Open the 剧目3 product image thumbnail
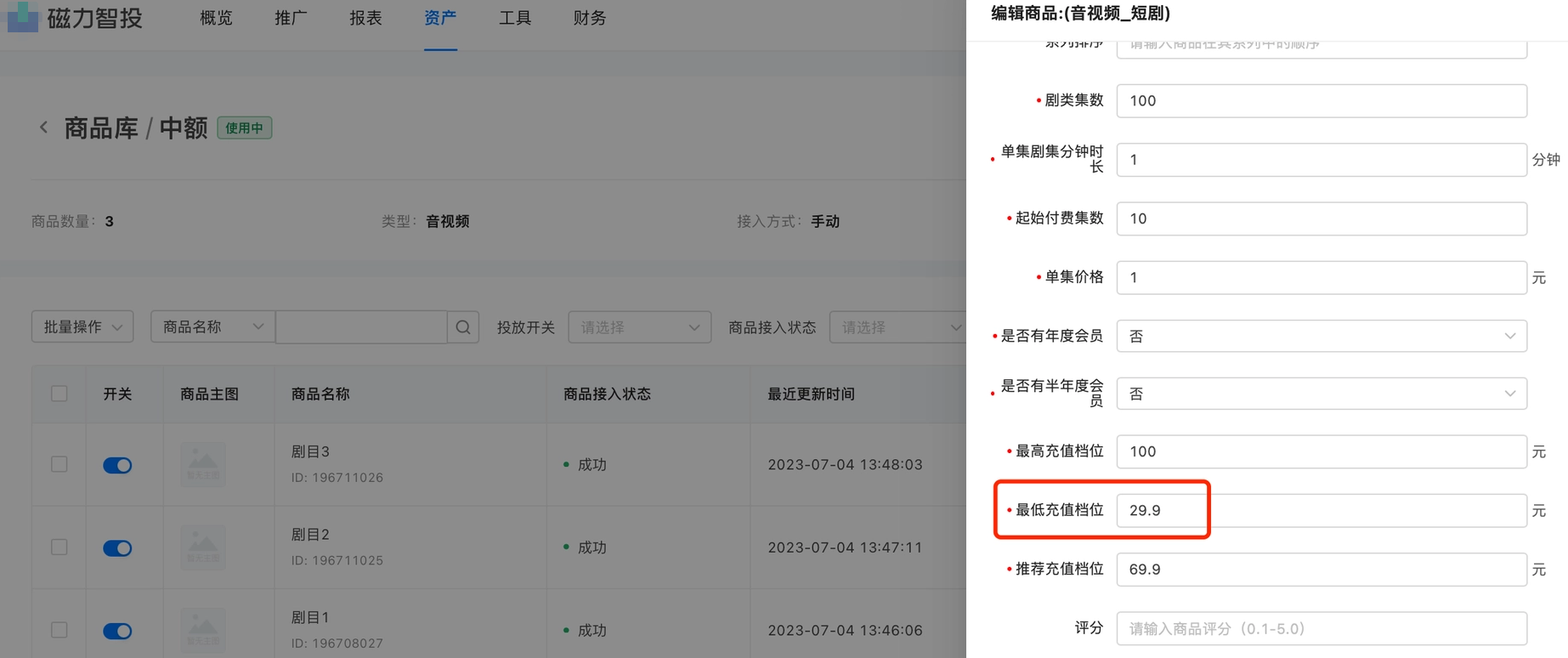Viewport: 1568px width, 658px height. pyautogui.click(x=203, y=464)
